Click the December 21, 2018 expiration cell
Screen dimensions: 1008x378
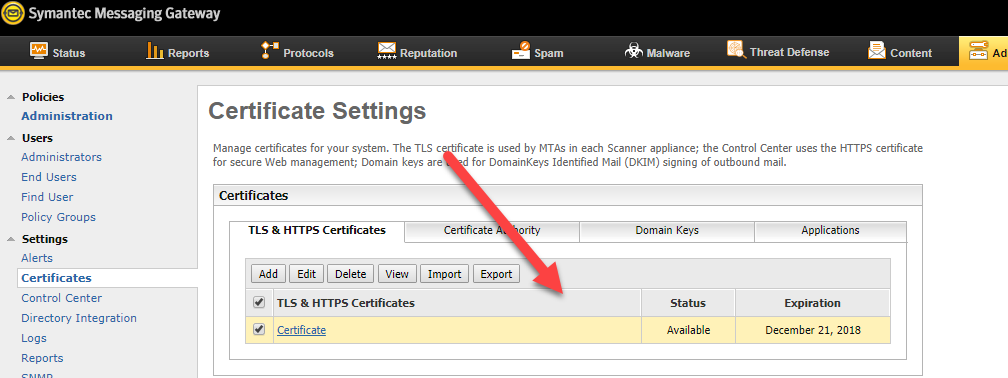813,330
